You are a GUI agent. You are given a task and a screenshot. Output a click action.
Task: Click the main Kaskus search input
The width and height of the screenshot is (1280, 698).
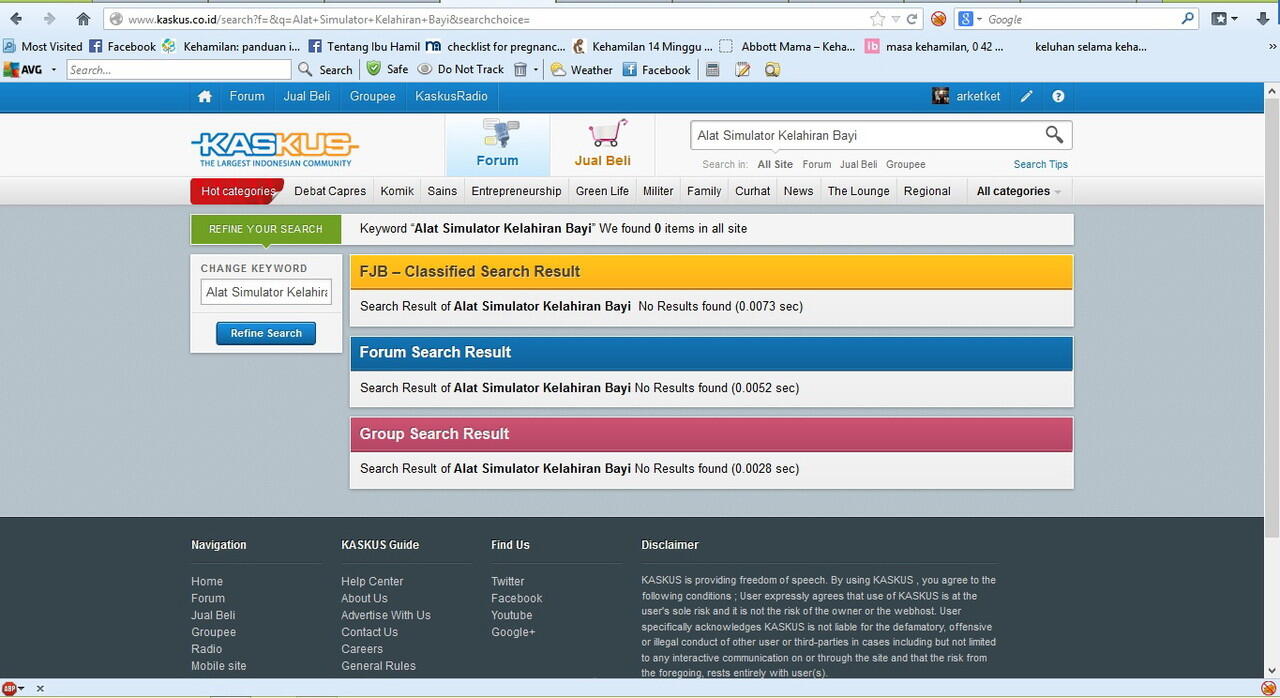[x=866, y=135]
